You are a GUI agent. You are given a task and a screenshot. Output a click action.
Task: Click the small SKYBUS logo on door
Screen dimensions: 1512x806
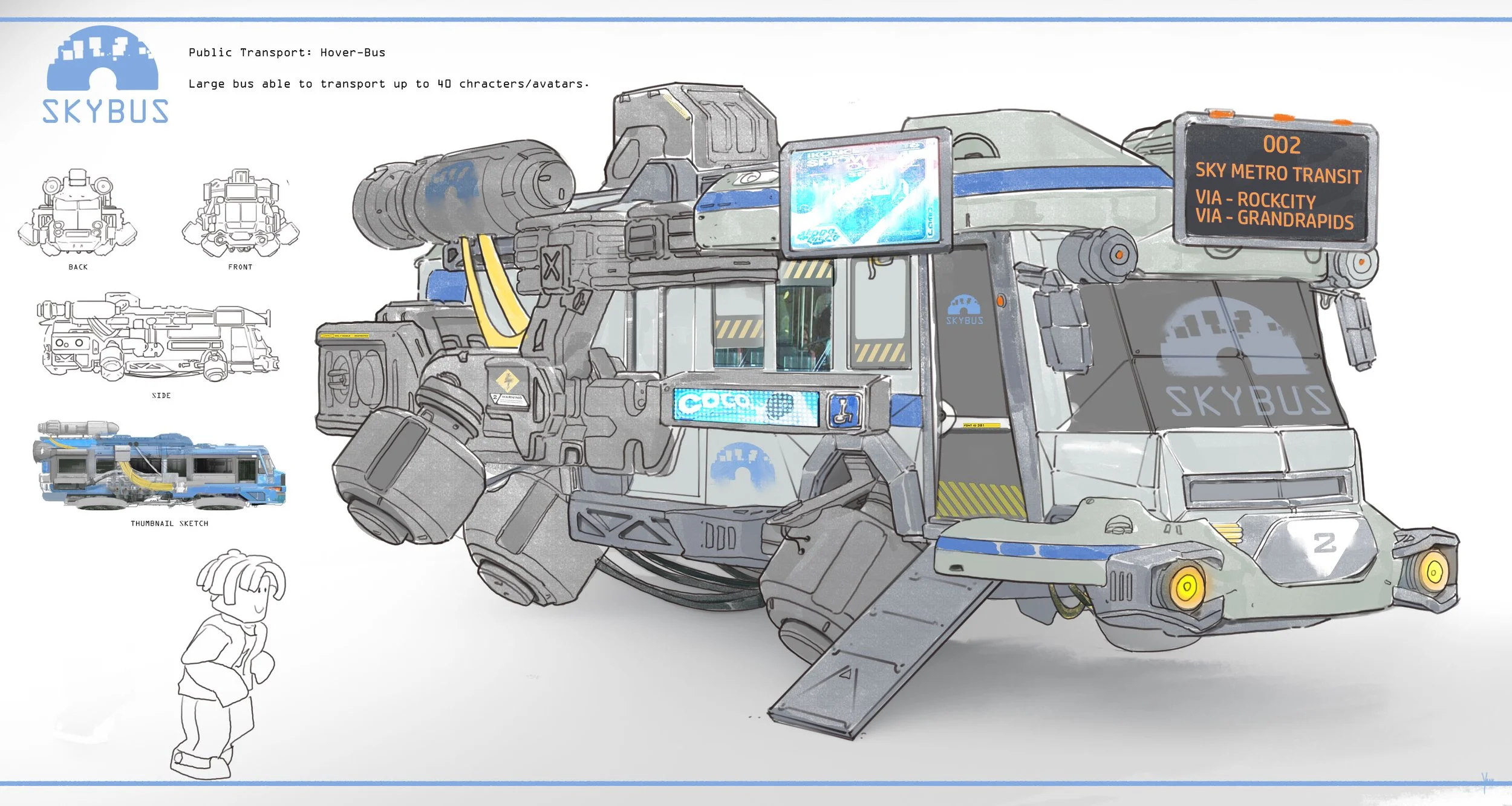coord(965,310)
